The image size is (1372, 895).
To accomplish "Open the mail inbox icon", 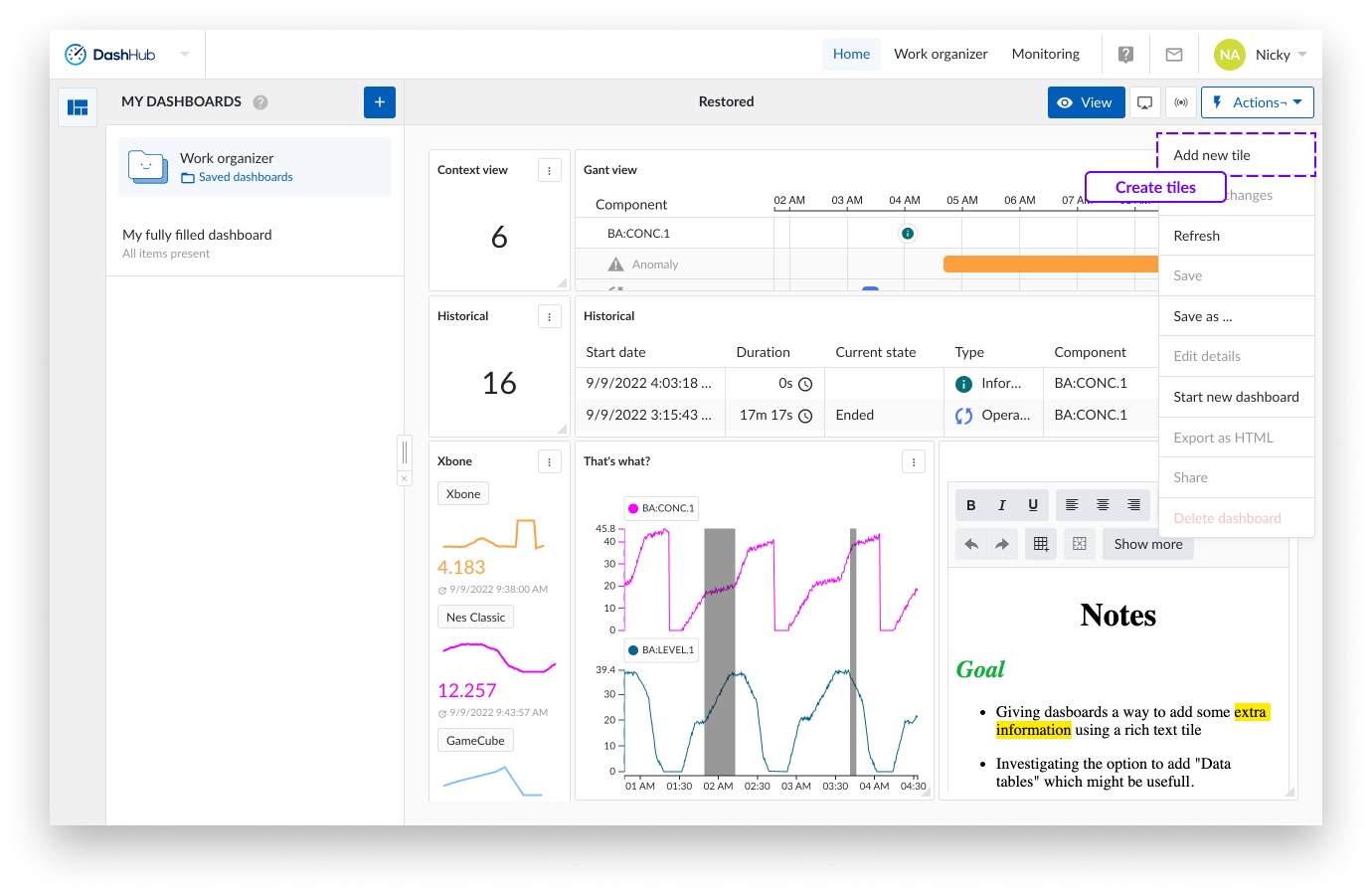I will (x=1174, y=55).
